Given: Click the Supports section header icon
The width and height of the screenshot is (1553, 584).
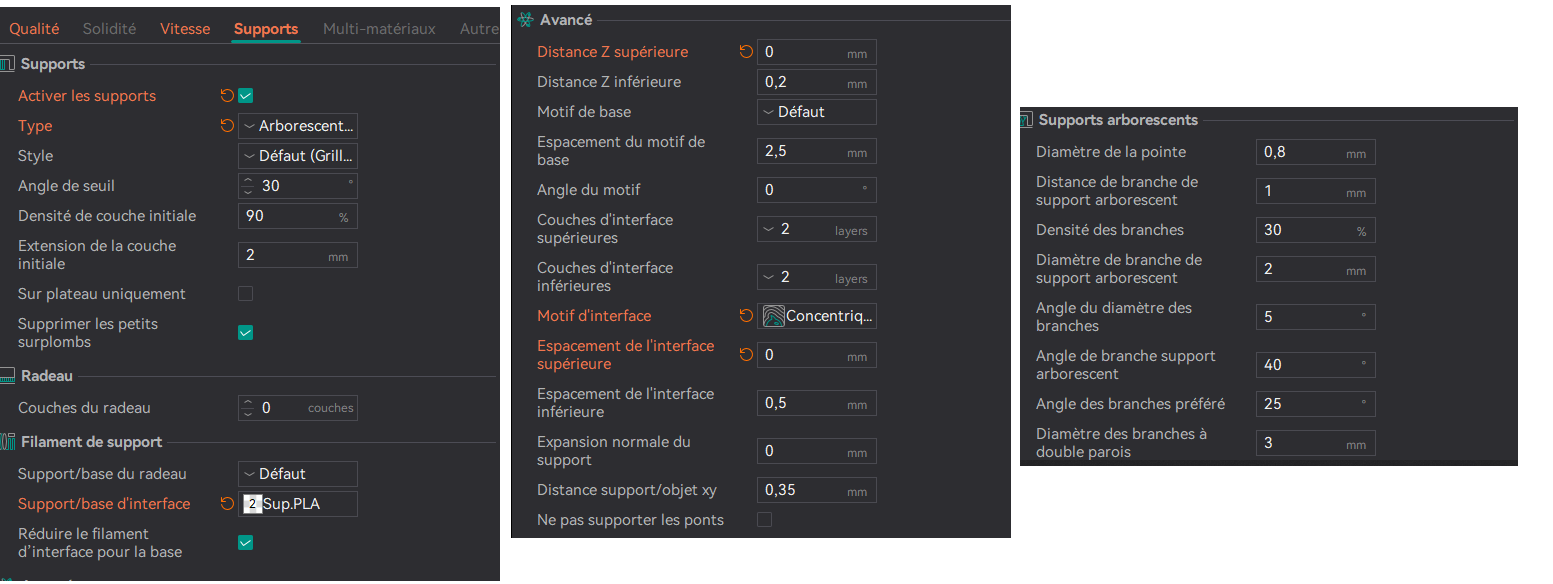Looking at the screenshot, I should click(8, 64).
